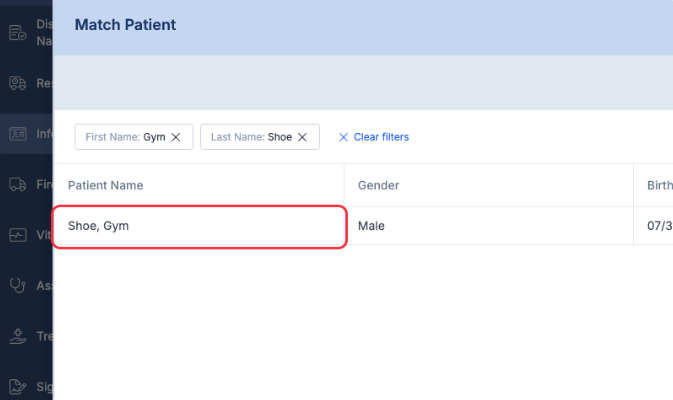The image size is (673, 400).
Task: Open the signature pen icon in the sidebar
Action: (x=18, y=386)
